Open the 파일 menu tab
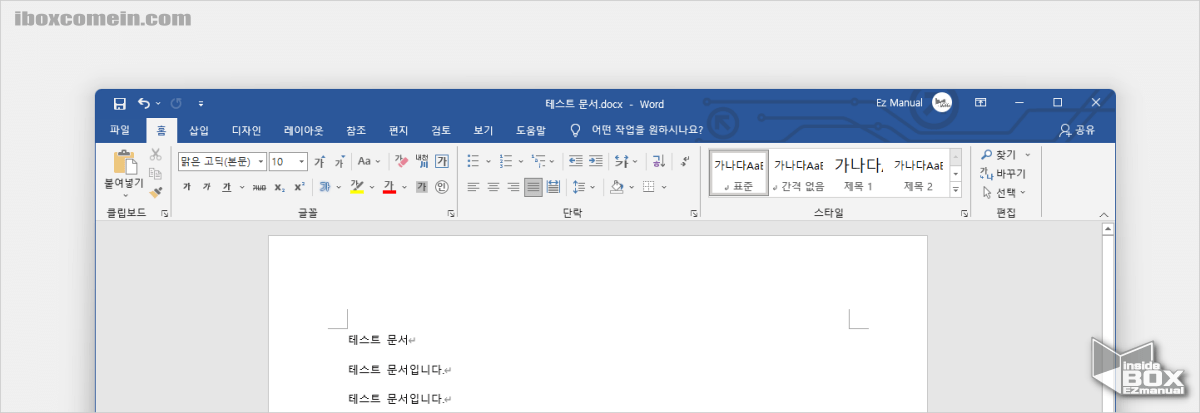This screenshot has height=413, width=1200. pyautogui.click(x=120, y=130)
